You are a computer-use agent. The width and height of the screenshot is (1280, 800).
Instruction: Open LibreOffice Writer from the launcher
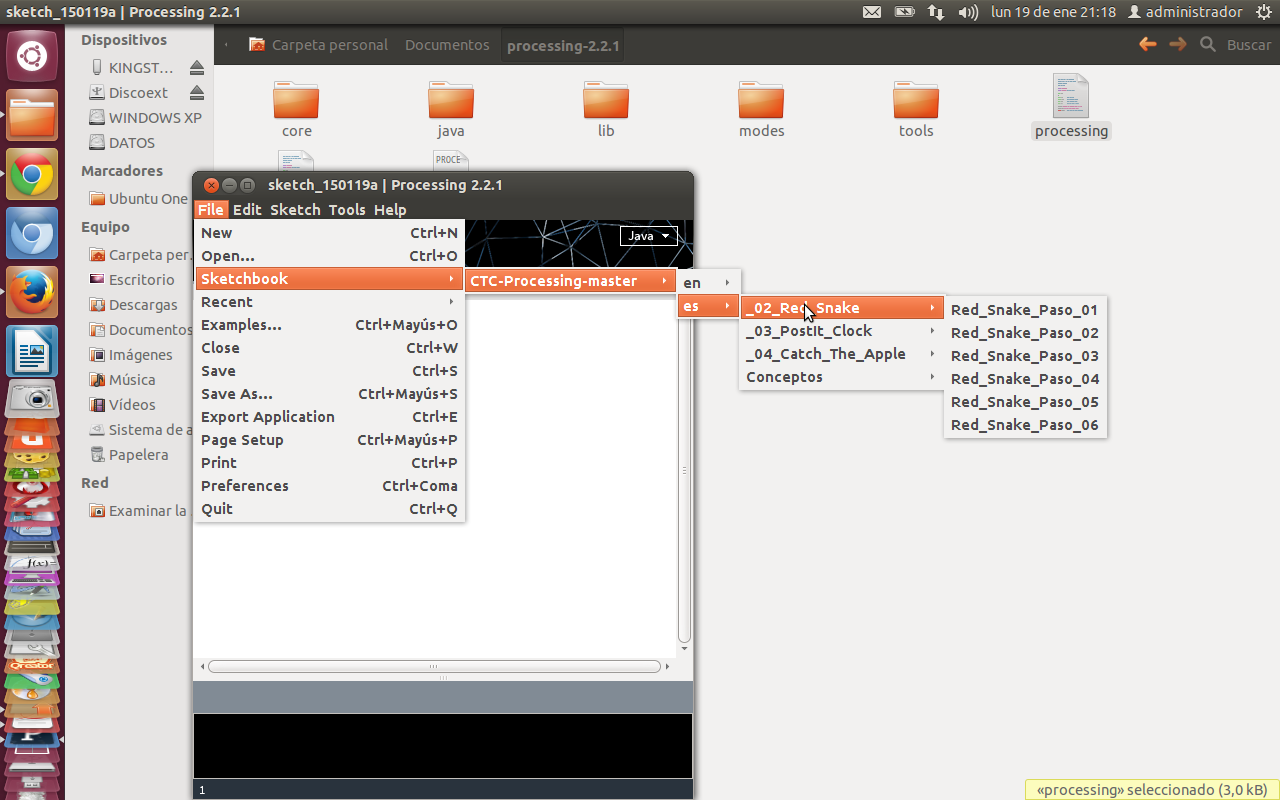32,352
